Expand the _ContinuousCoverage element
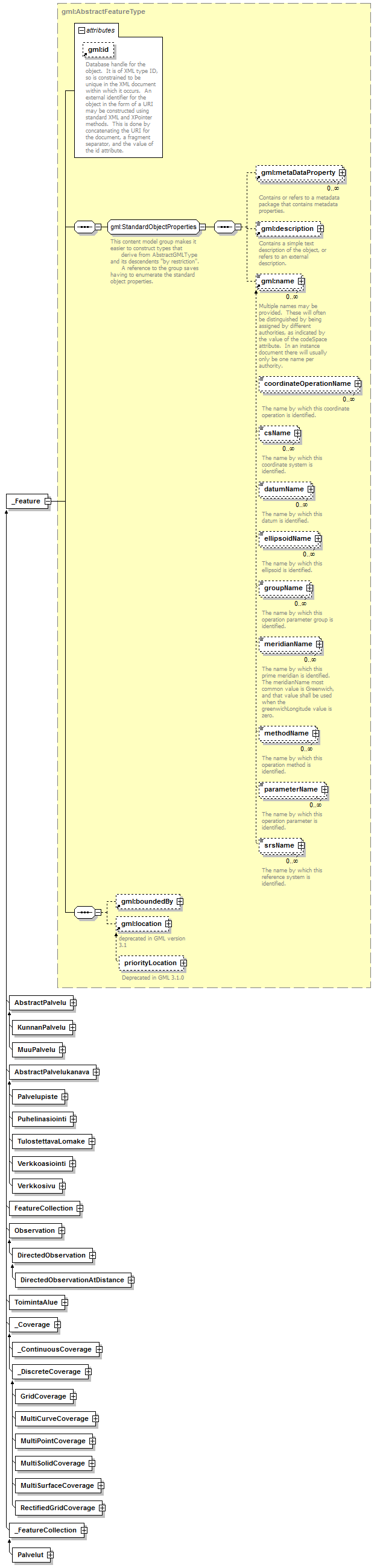The image size is (377, 1568). point(99,1350)
